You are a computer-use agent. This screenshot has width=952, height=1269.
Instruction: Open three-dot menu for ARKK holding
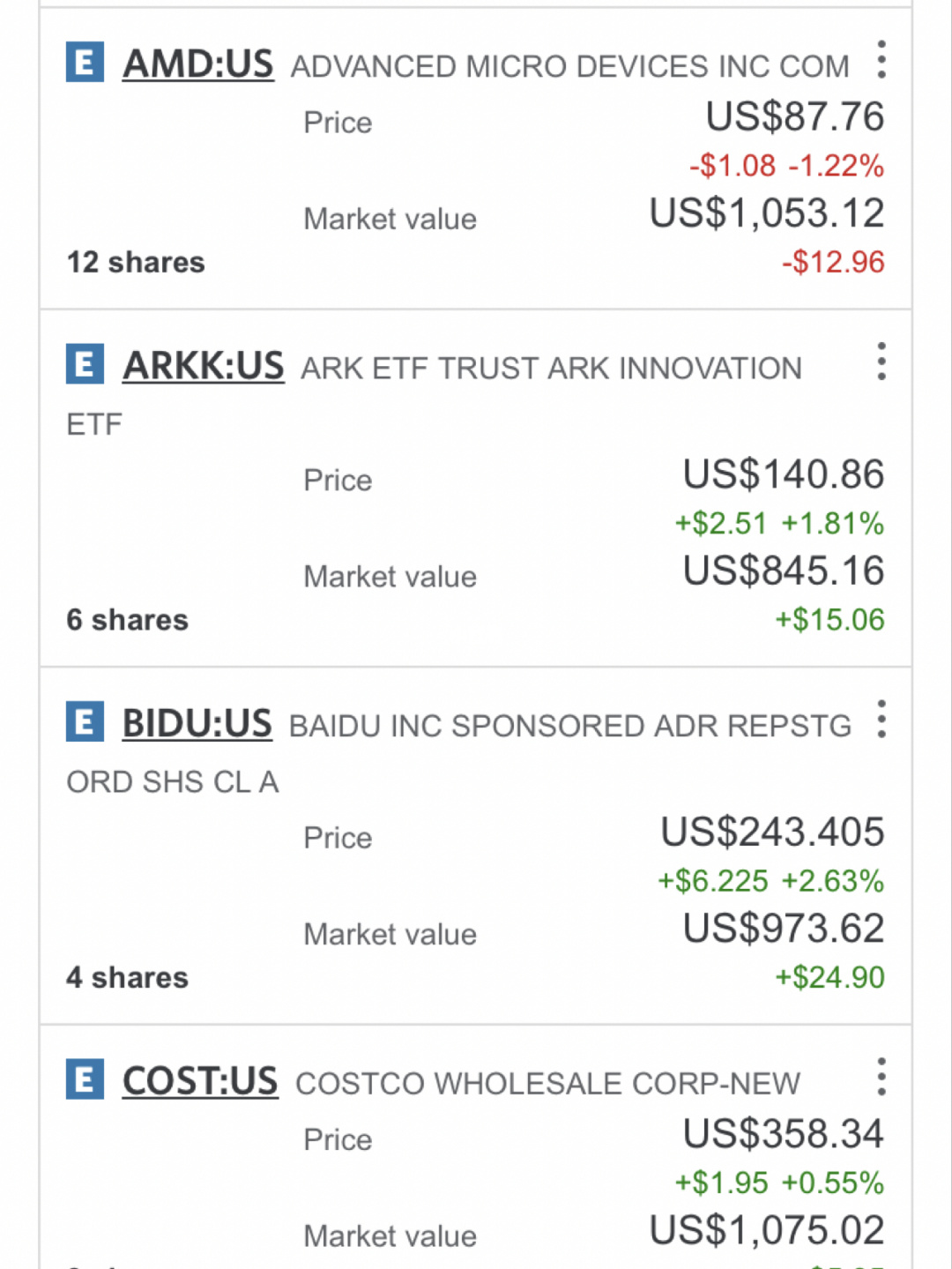(x=881, y=362)
